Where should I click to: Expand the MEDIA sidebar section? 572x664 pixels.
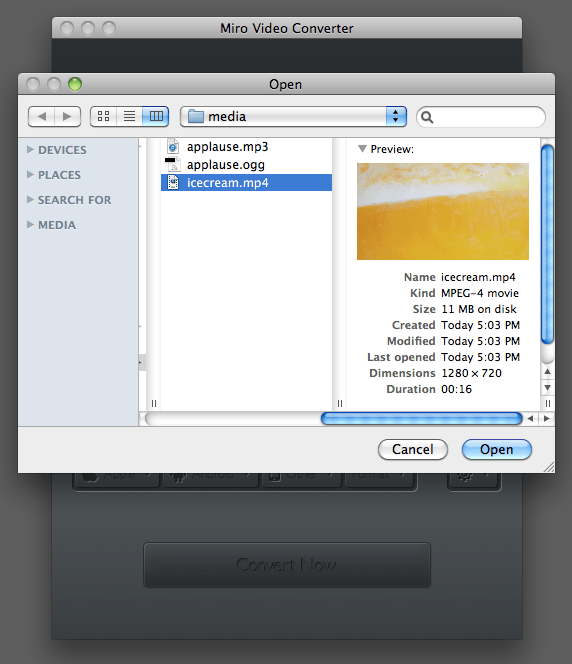point(30,224)
